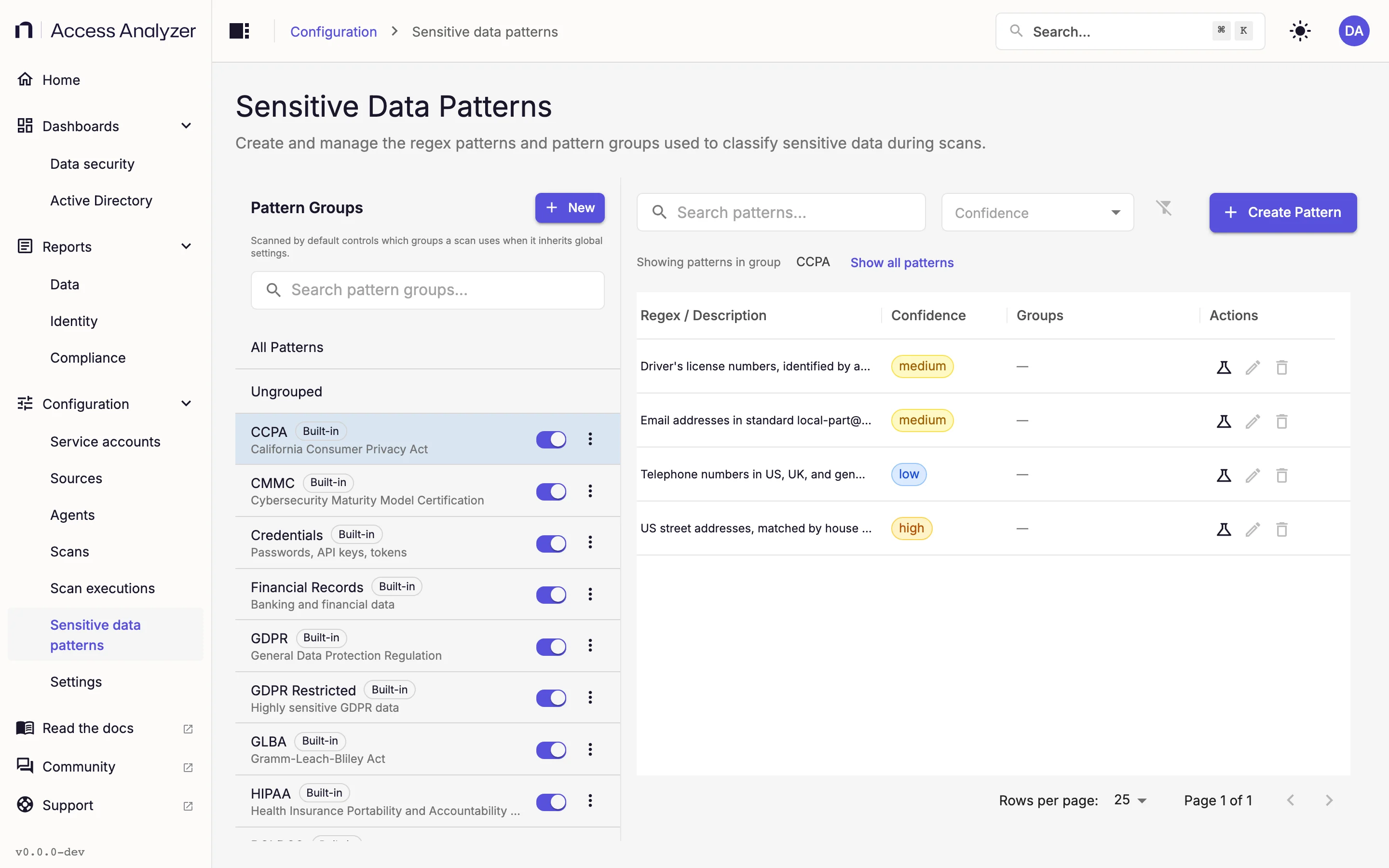The width and height of the screenshot is (1389, 868).
Task: Open the GDPR Restricted group options menu
Action: [589, 697]
